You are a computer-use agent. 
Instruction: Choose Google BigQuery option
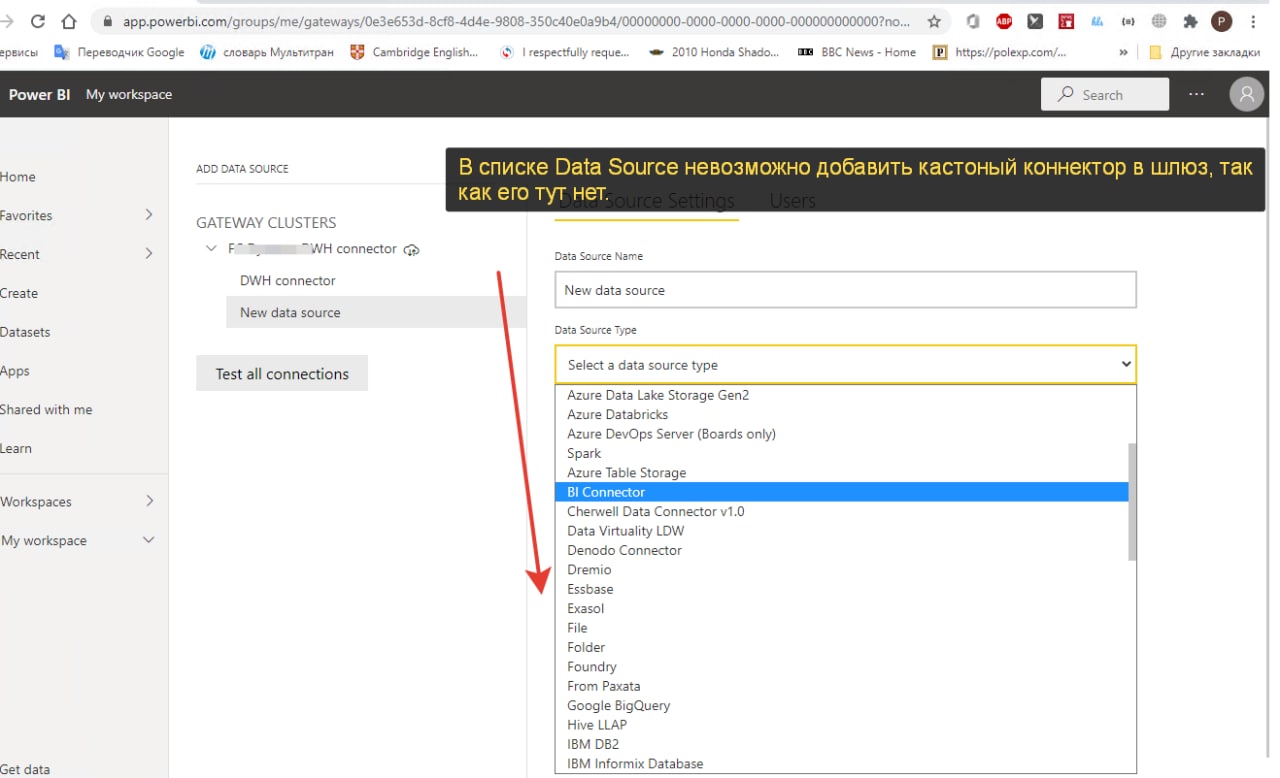point(841,705)
